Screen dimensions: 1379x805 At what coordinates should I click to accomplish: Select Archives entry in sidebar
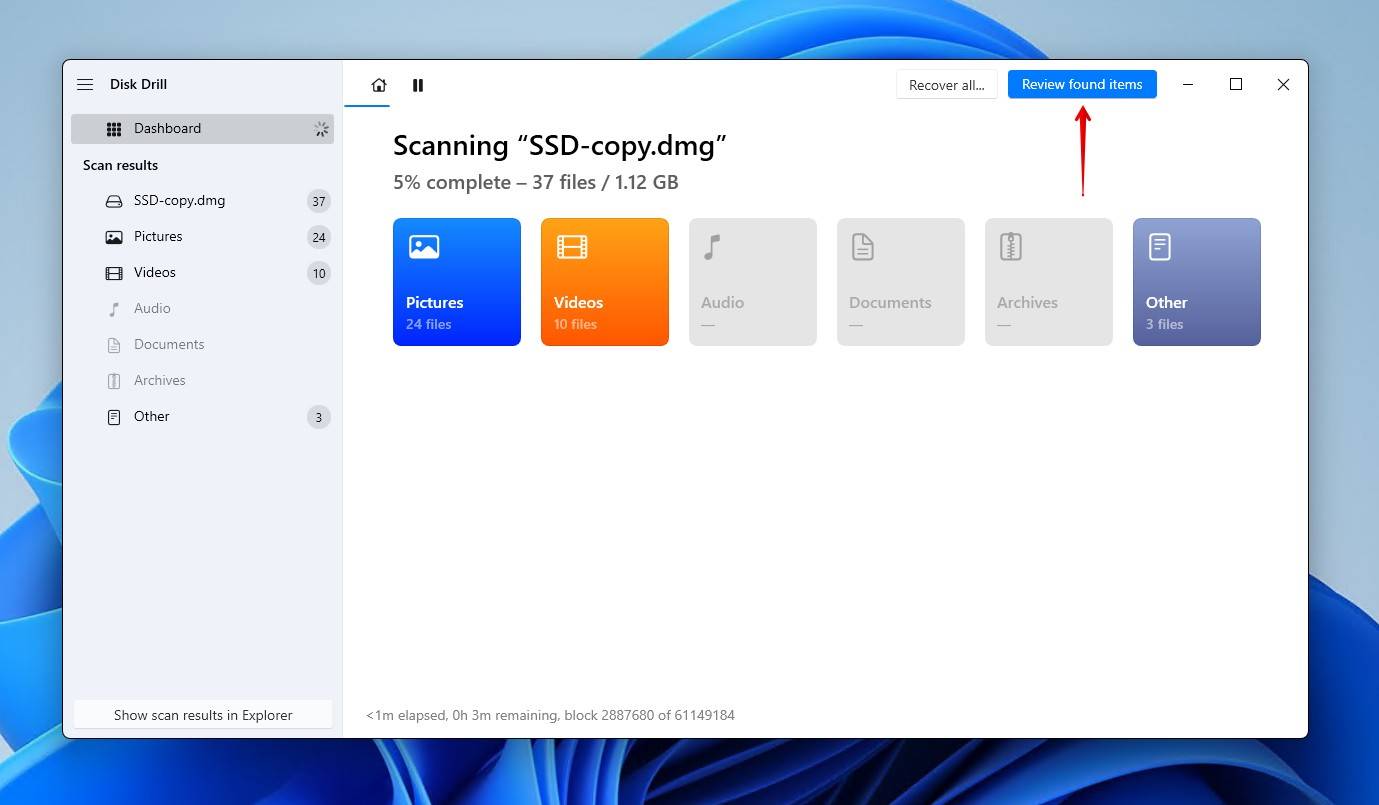tap(202, 381)
